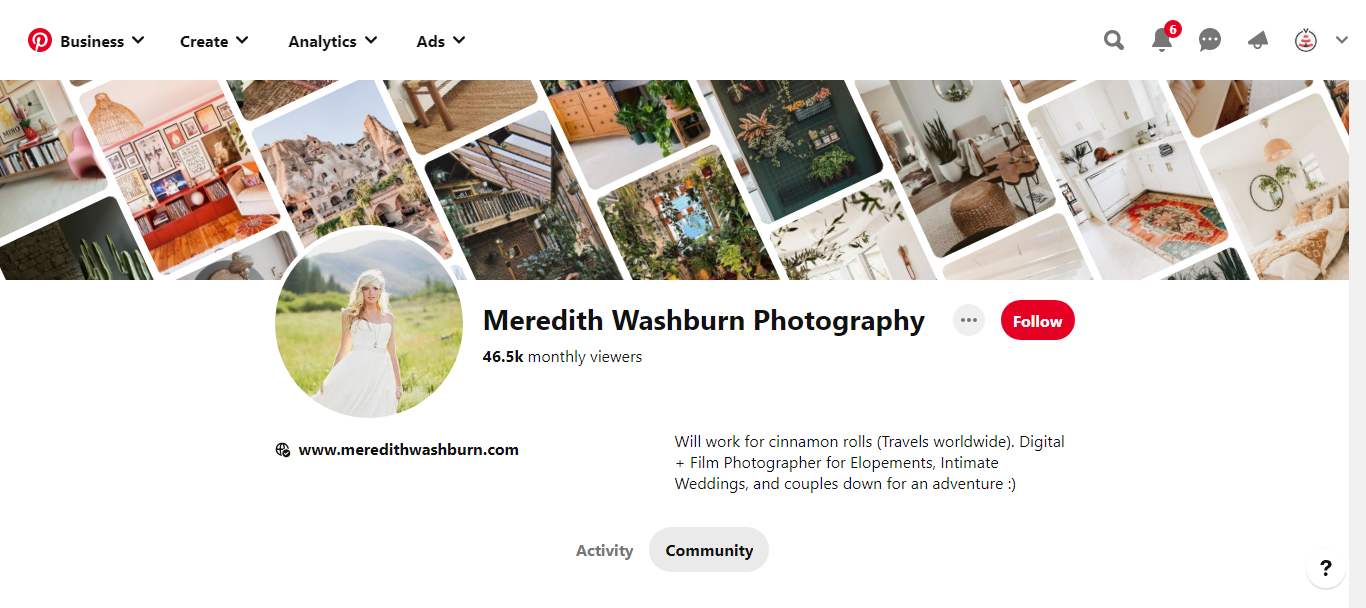
Task: Expand the Business dropdown menu
Action: pyautogui.click(x=102, y=41)
